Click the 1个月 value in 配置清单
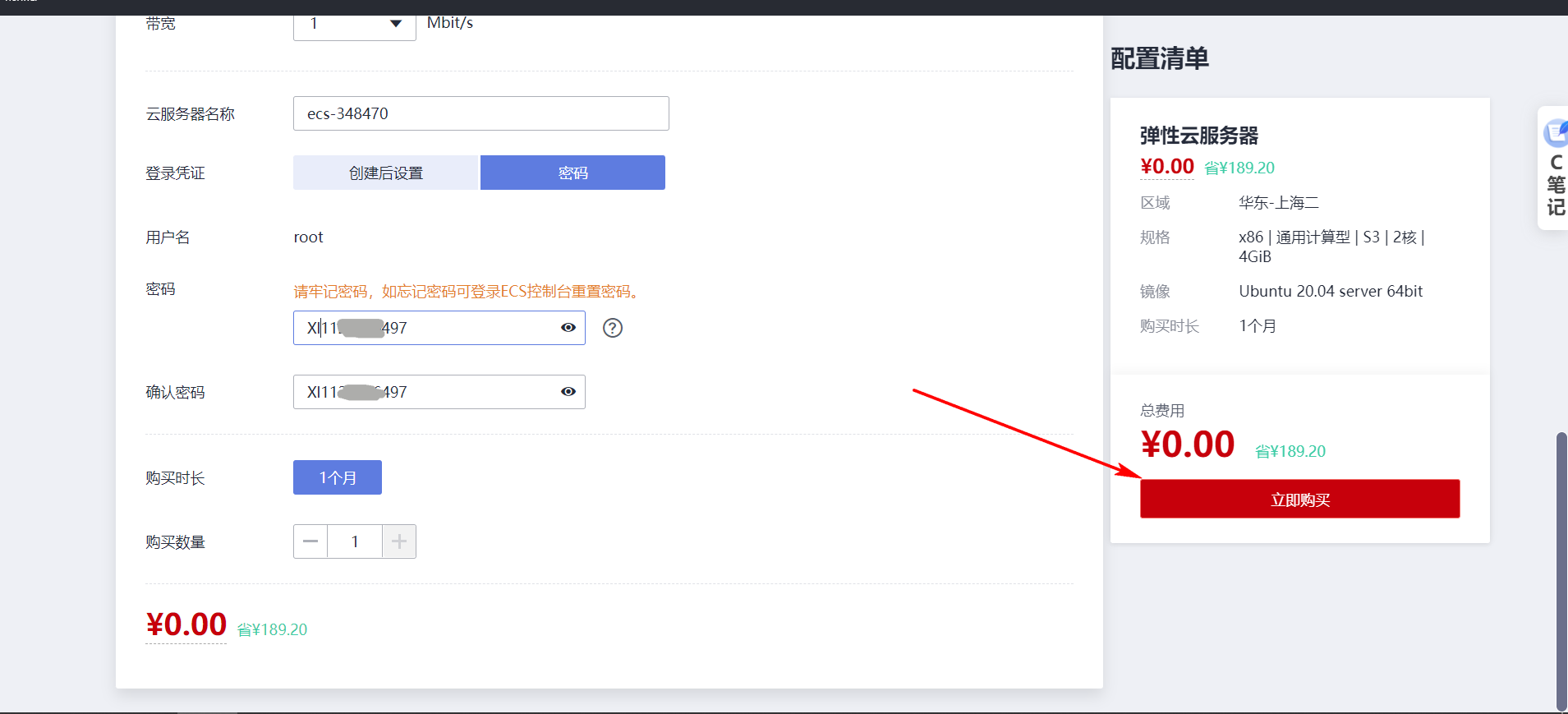Screen dimensions: 1568x714 (1258, 326)
